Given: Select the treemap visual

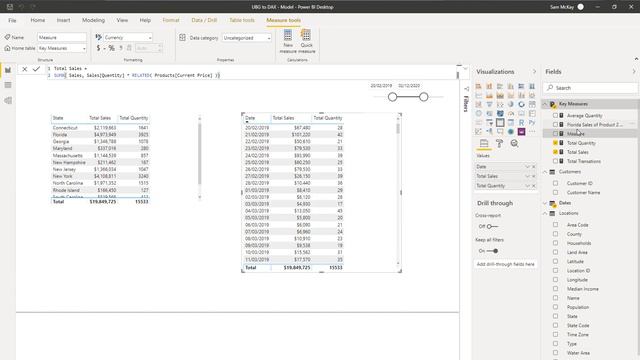Looking at the screenshot, I should point(532,104).
